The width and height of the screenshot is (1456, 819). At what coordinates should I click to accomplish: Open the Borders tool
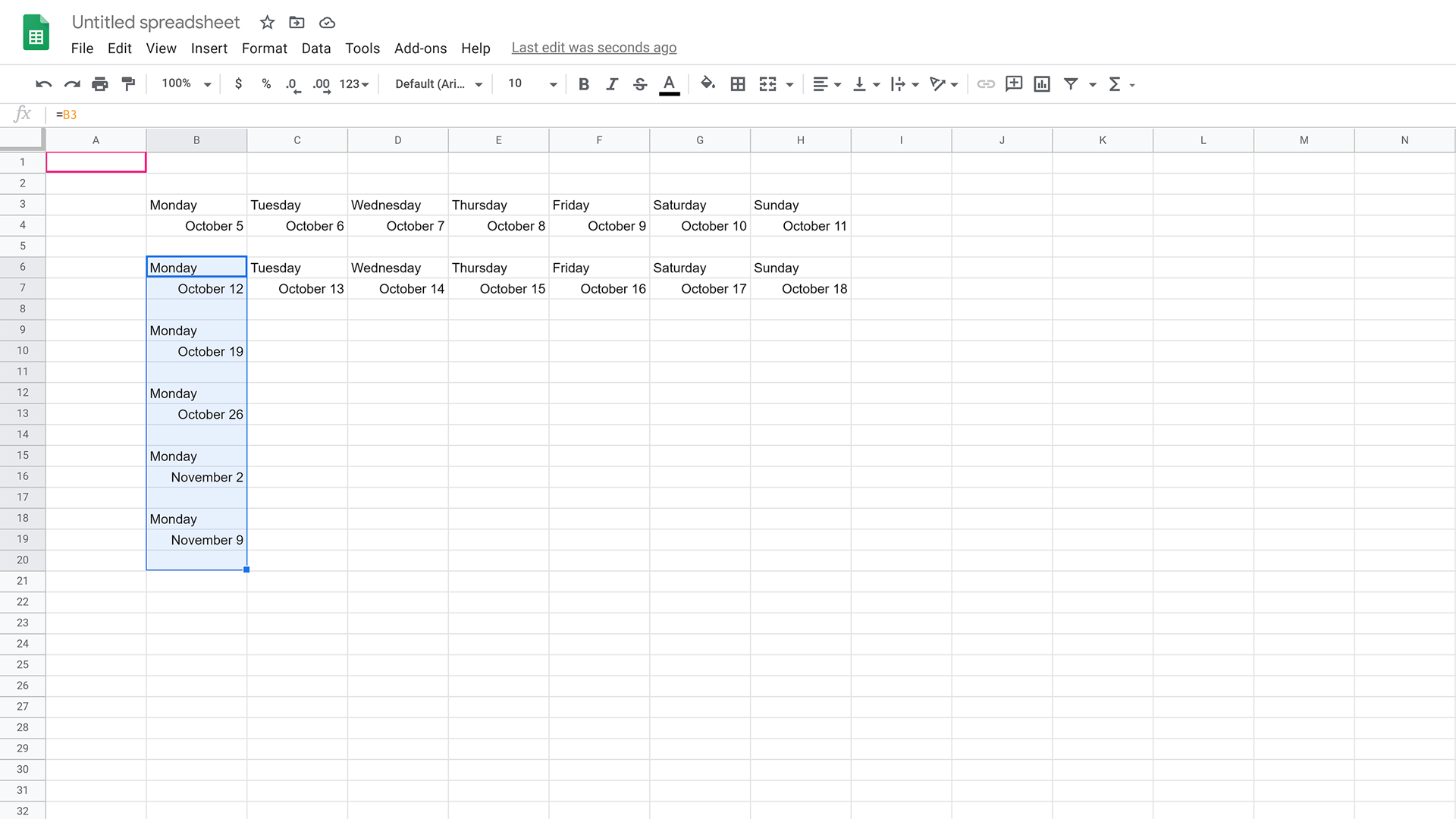pos(737,83)
